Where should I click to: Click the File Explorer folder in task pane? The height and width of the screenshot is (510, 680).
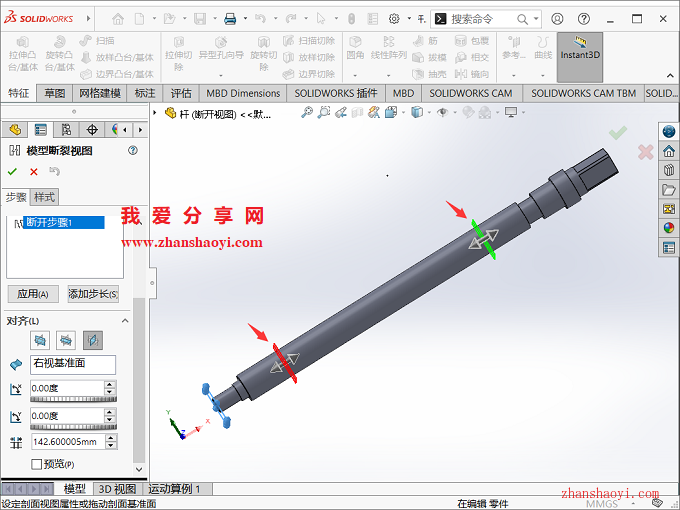point(668,189)
